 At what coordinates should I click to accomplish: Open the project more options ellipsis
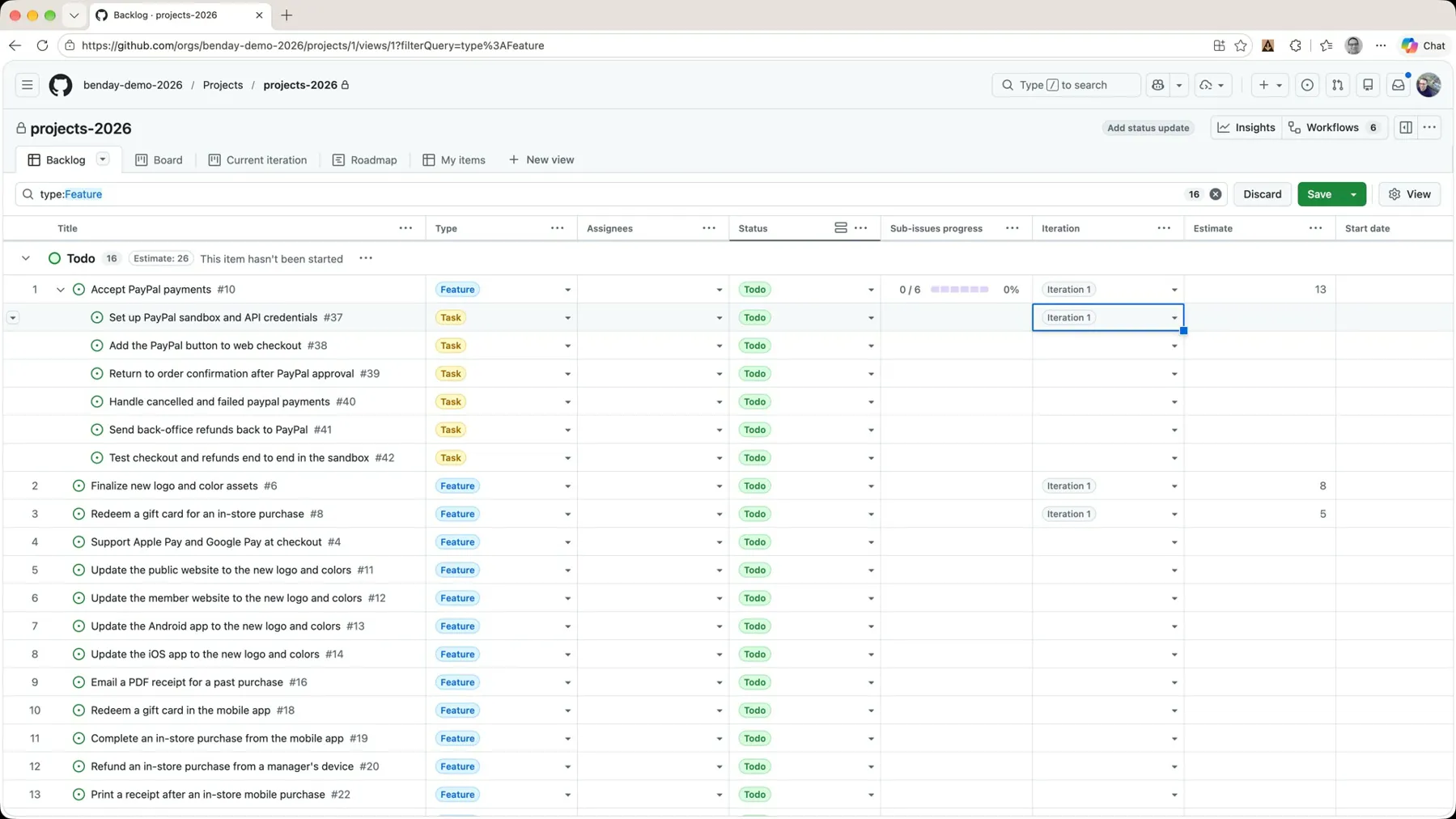1430,128
